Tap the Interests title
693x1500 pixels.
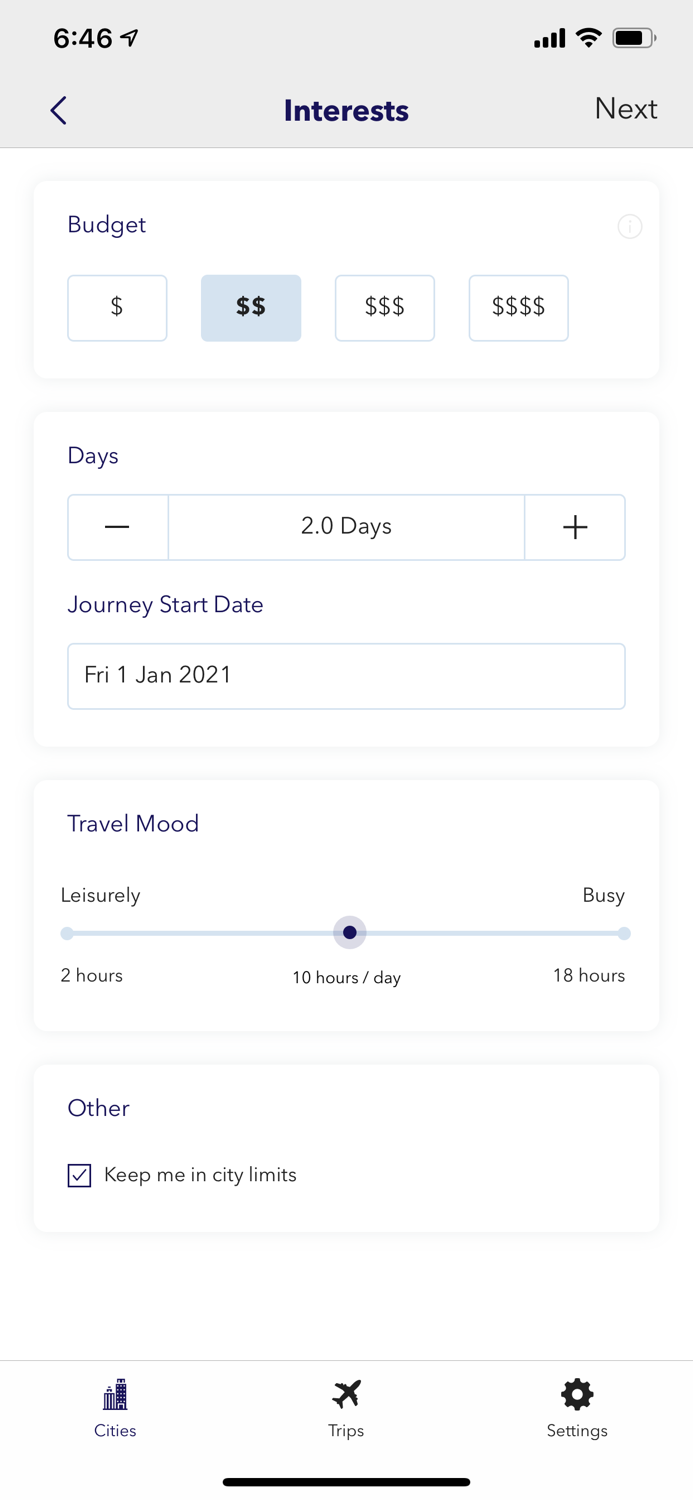pyautogui.click(x=346, y=110)
